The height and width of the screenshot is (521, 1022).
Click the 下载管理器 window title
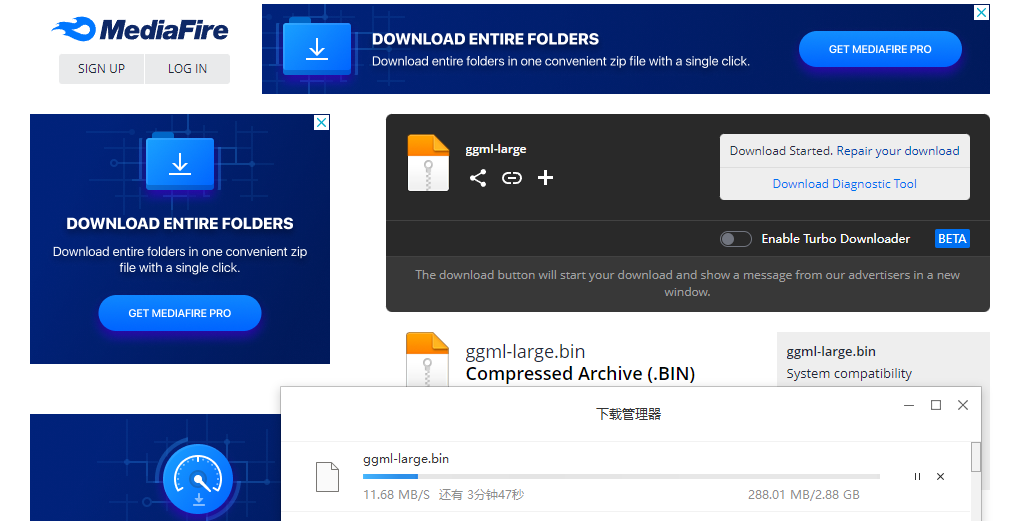point(628,414)
